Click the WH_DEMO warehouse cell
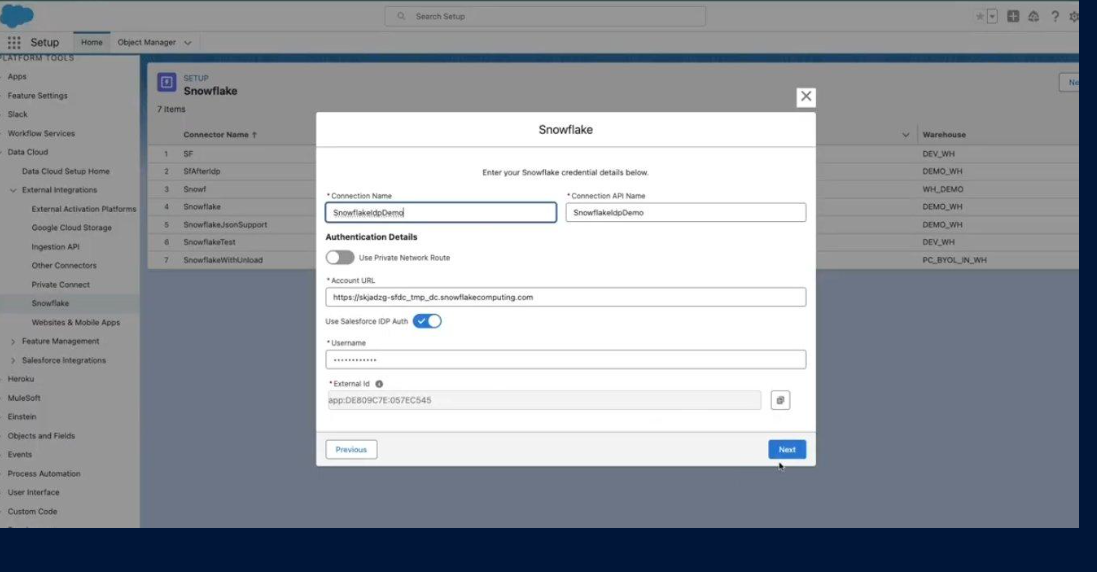Screen dimensions: 1097x572 click(942, 190)
